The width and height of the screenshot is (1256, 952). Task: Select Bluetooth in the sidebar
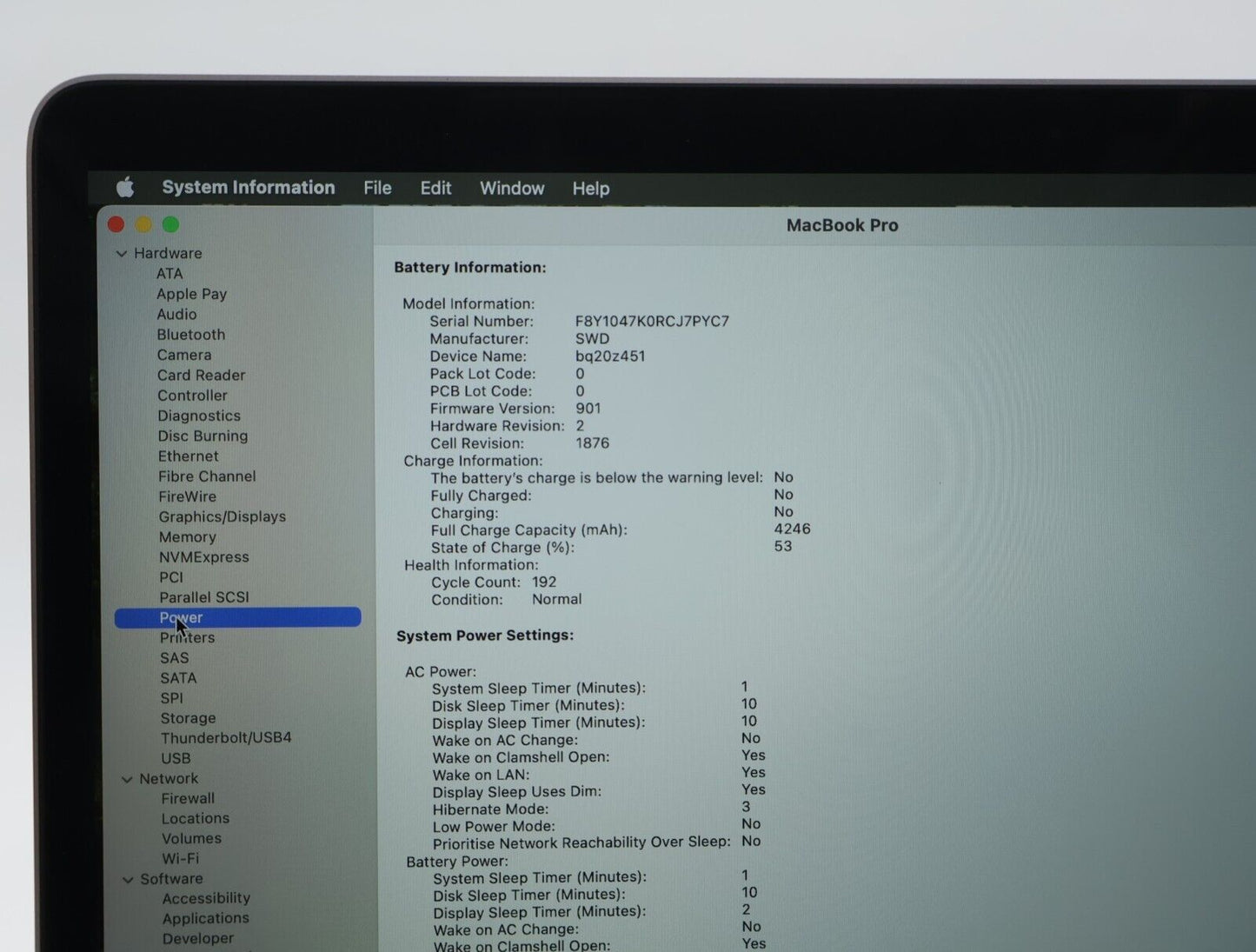pyautogui.click(x=191, y=335)
